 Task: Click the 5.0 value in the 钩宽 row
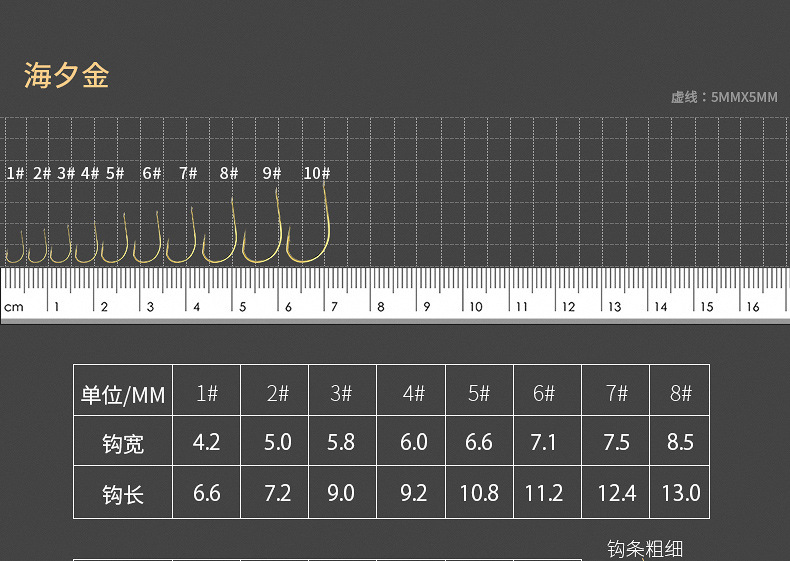278,442
